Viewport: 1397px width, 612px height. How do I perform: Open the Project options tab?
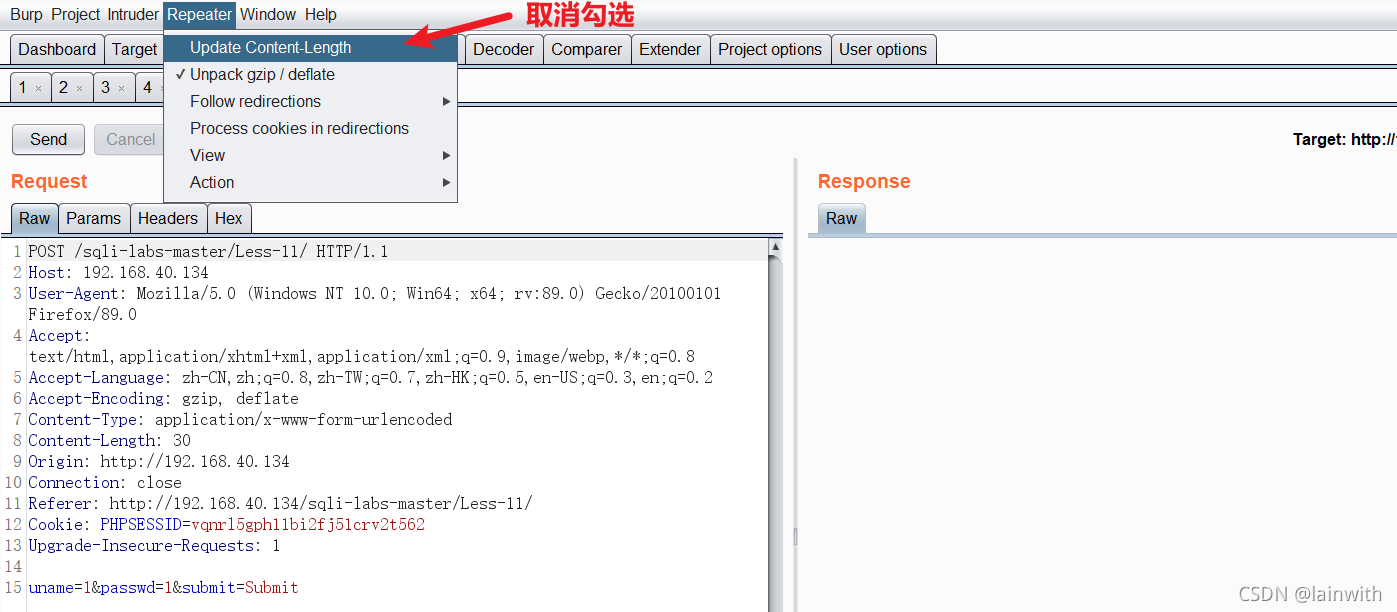point(770,50)
